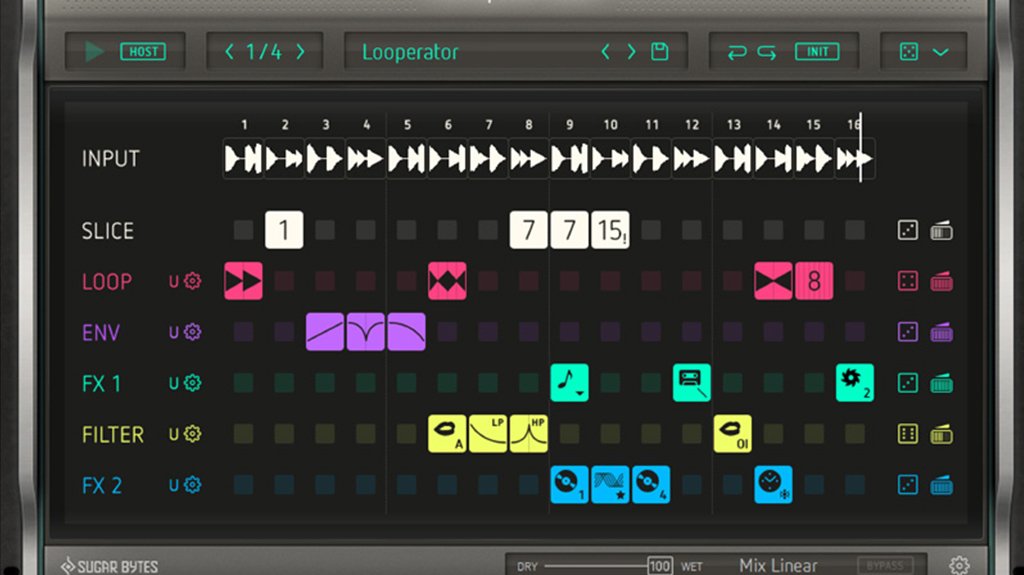
Task: Select LOOP step 1 fast-forward cell
Action: pos(244,281)
